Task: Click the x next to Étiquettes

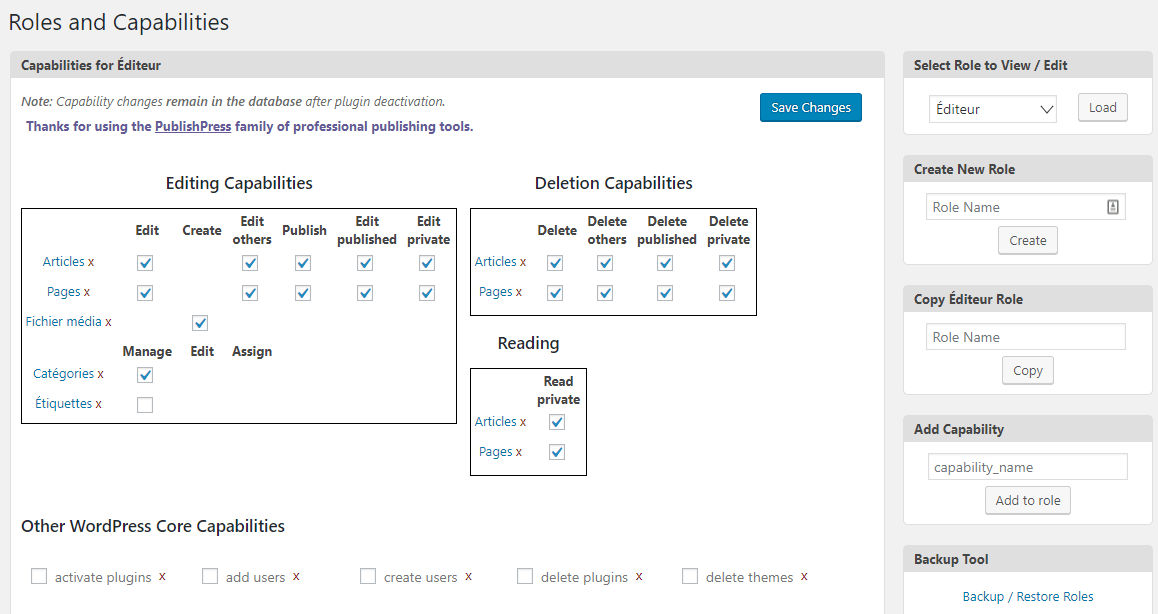Action: pyautogui.click(x=99, y=404)
